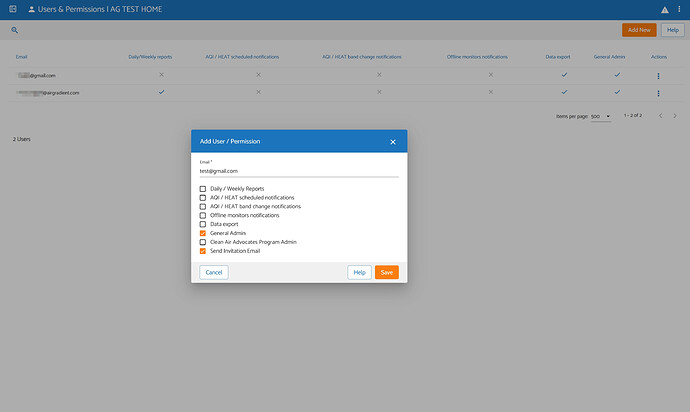The width and height of the screenshot is (690, 412).
Task: Click Daily/Weekly reports checkmark in airgradient.com row
Action: coord(161,92)
